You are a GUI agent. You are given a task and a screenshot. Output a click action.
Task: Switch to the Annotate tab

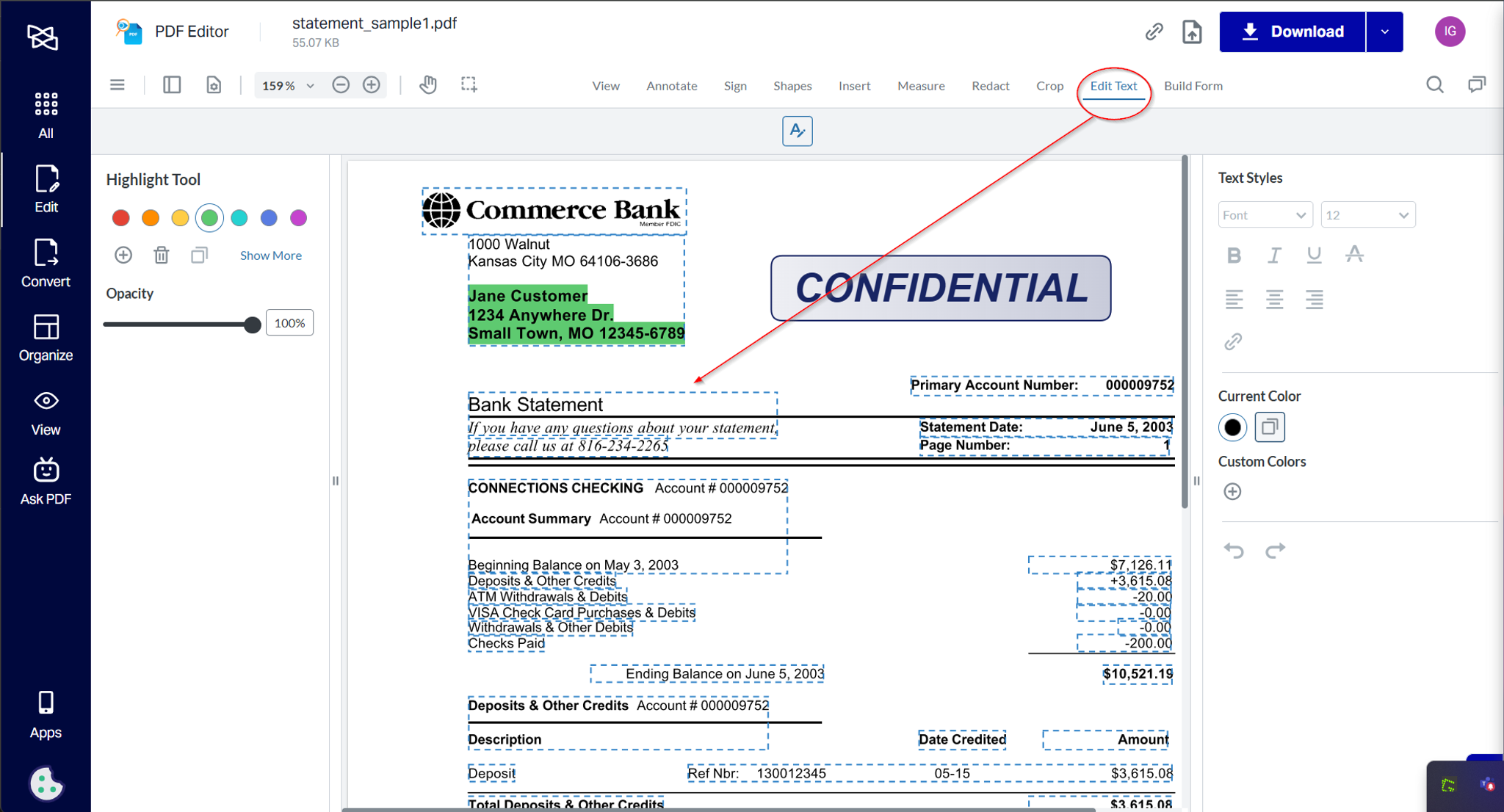point(671,86)
